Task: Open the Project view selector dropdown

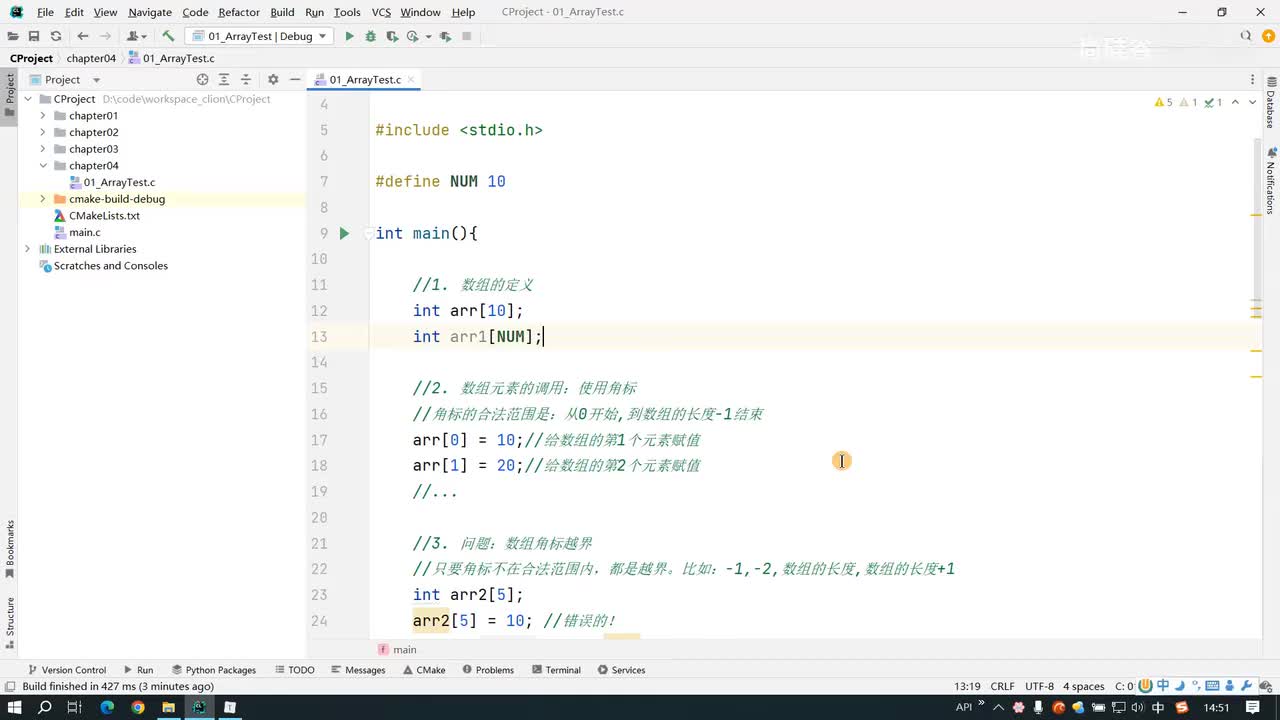Action: tap(65, 79)
